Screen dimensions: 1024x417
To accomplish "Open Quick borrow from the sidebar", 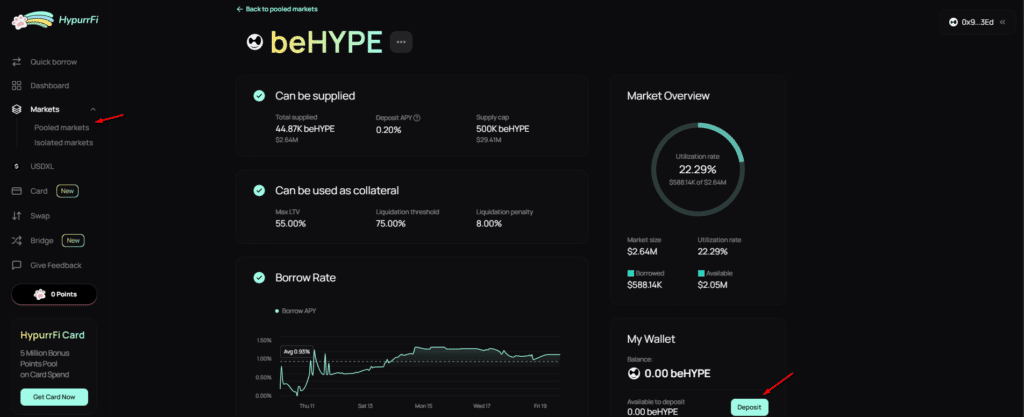I will pos(53,62).
